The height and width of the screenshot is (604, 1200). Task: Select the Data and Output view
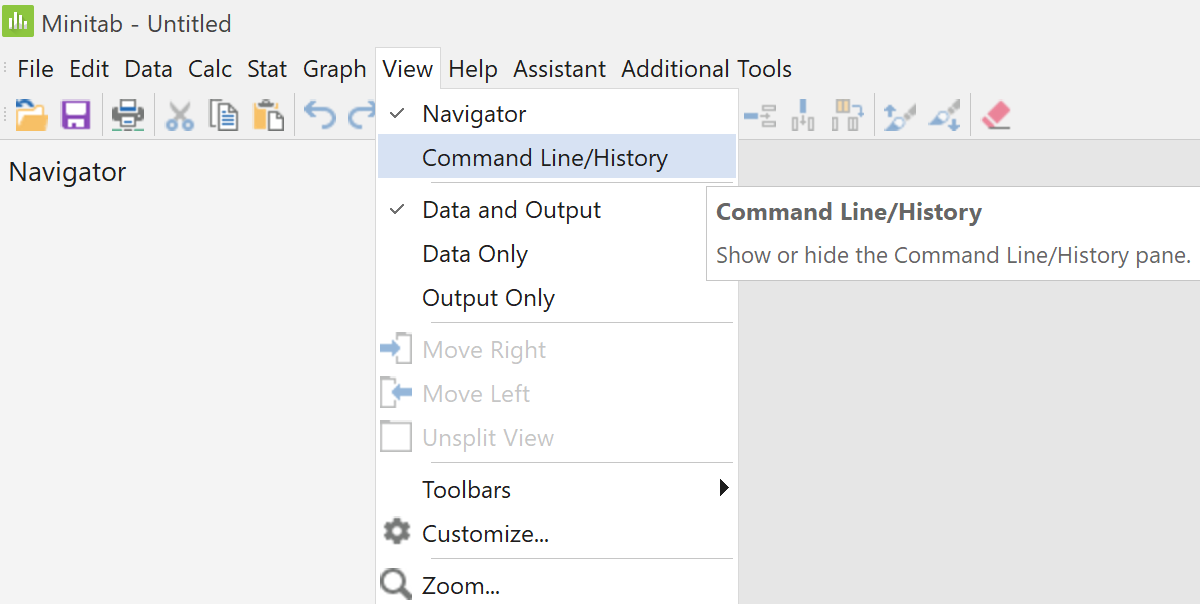point(557,210)
